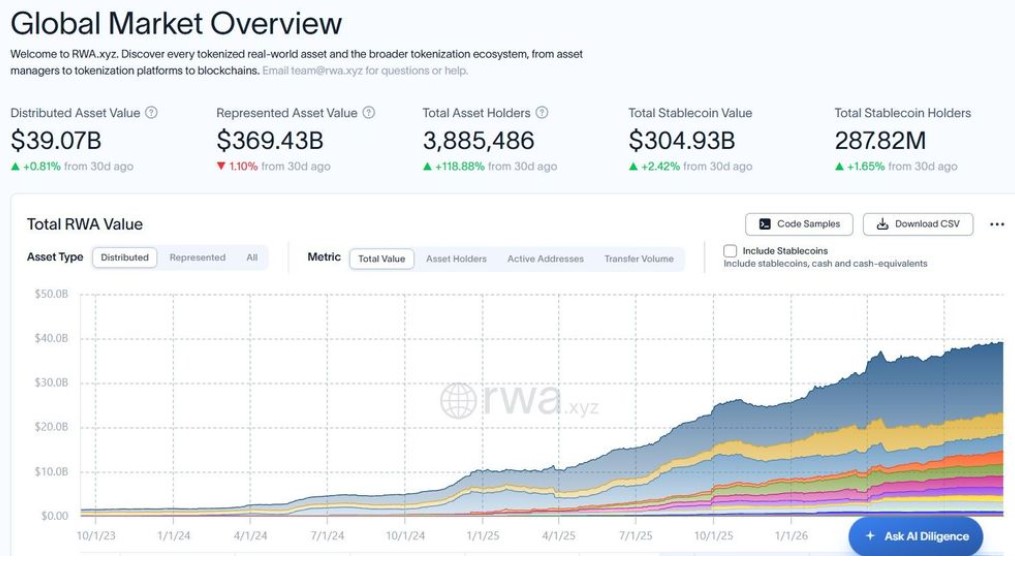This screenshot has height=561, width=1015.
Task: Open info tooltip for Distributed Asset Value
Action: [151, 113]
